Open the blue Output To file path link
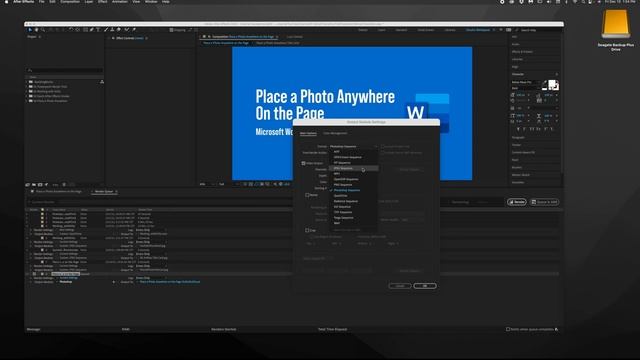640x360 pixels. [x=170, y=282]
